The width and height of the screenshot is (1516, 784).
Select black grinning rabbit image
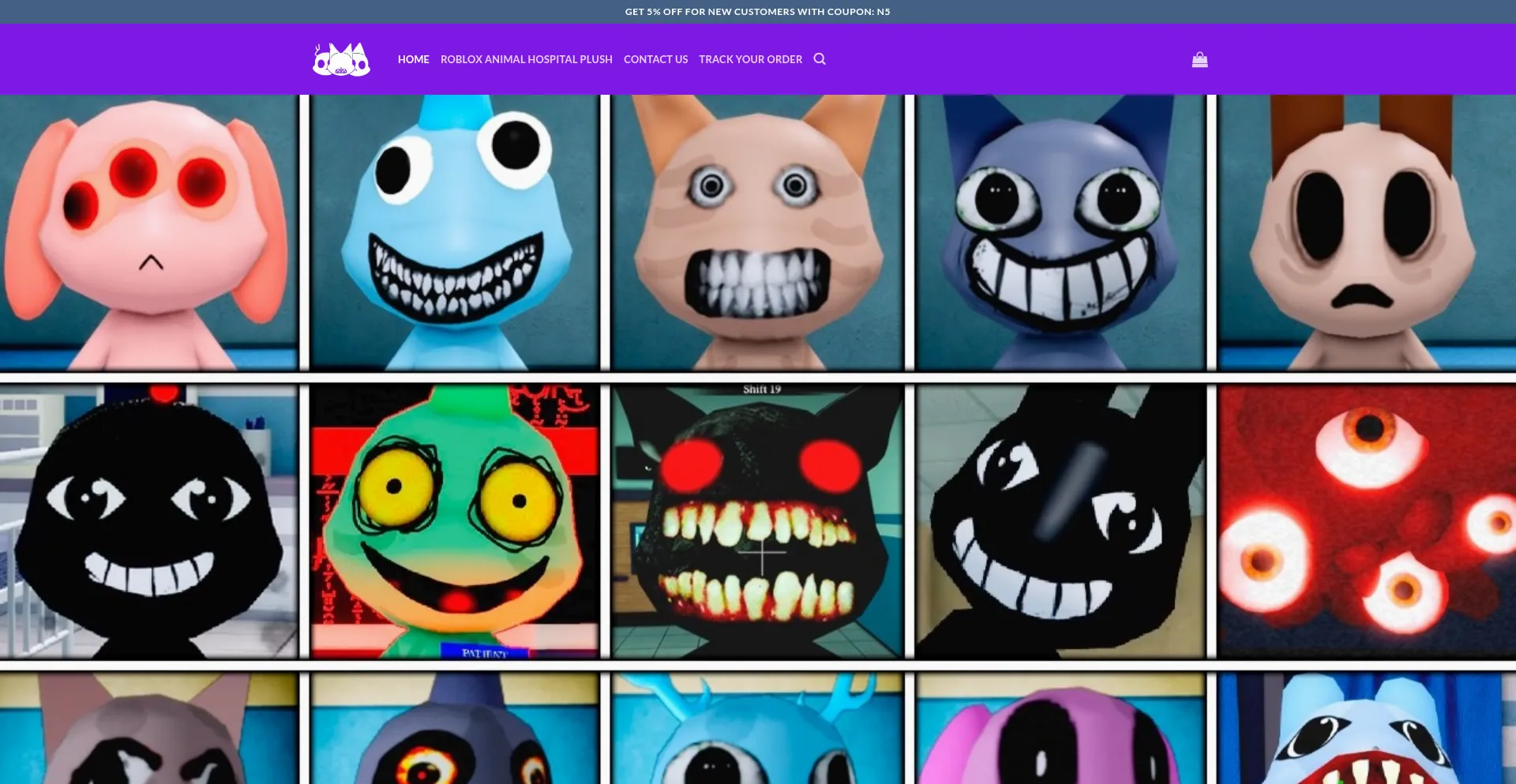pos(1060,522)
